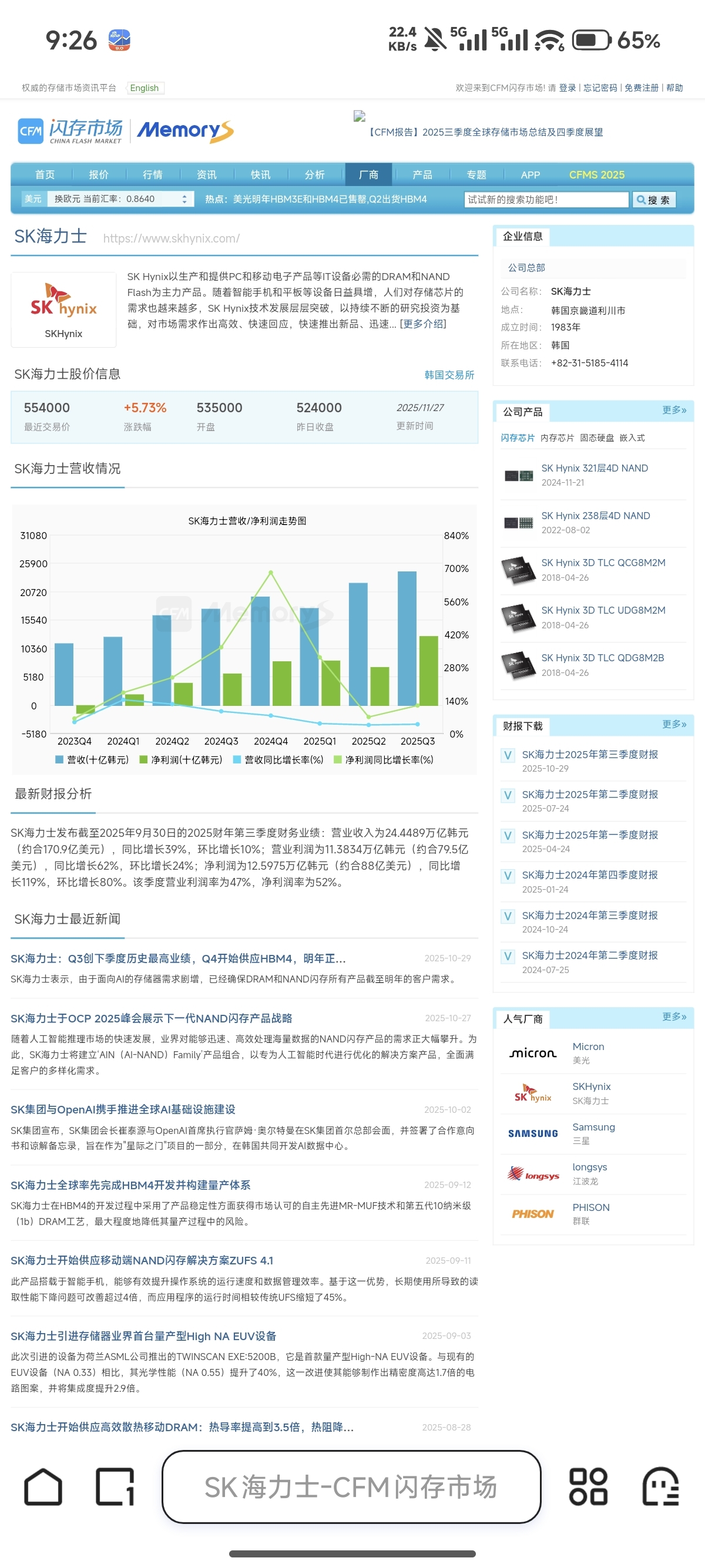Screen dimensions: 705x1568
Task: Click report icon for 2024年第四季度财报
Action: tap(507, 876)
